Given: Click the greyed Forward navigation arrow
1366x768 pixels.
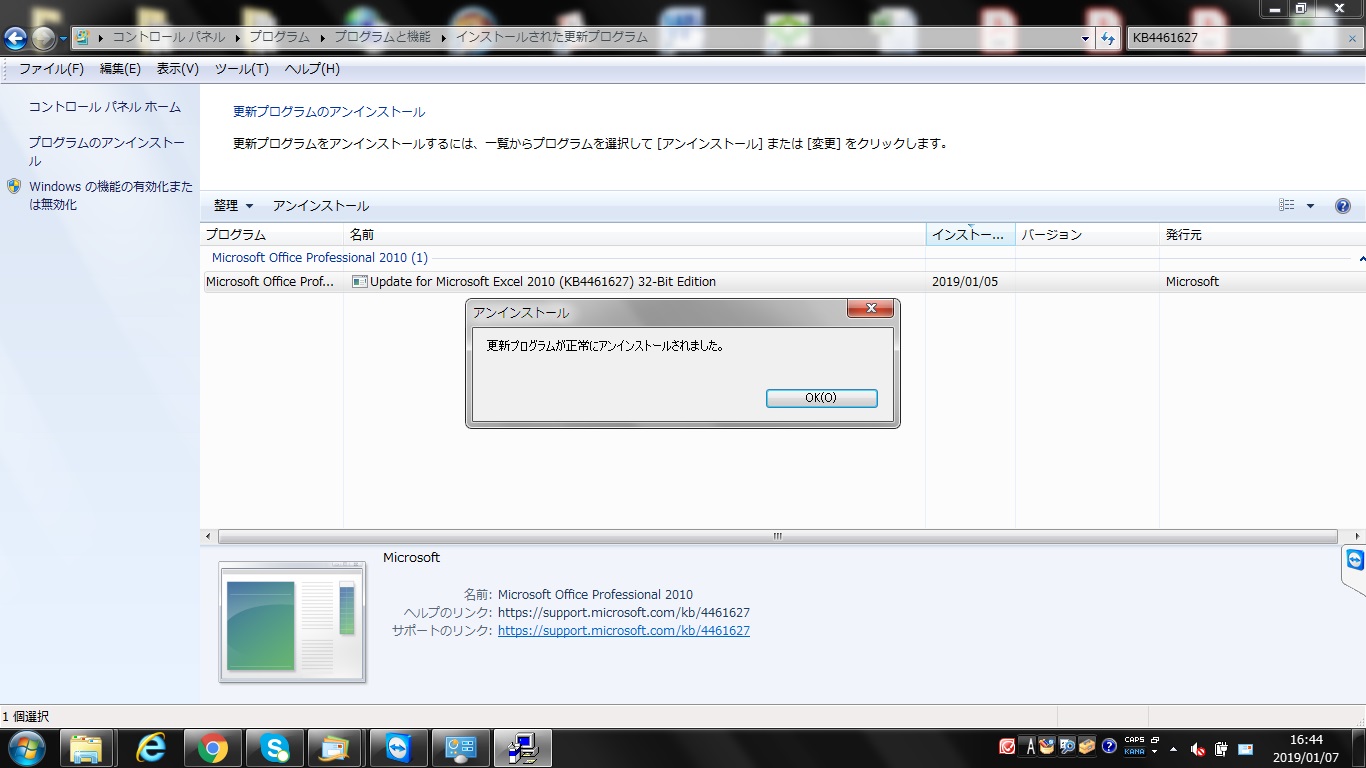Looking at the screenshot, I should click(43, 38).
